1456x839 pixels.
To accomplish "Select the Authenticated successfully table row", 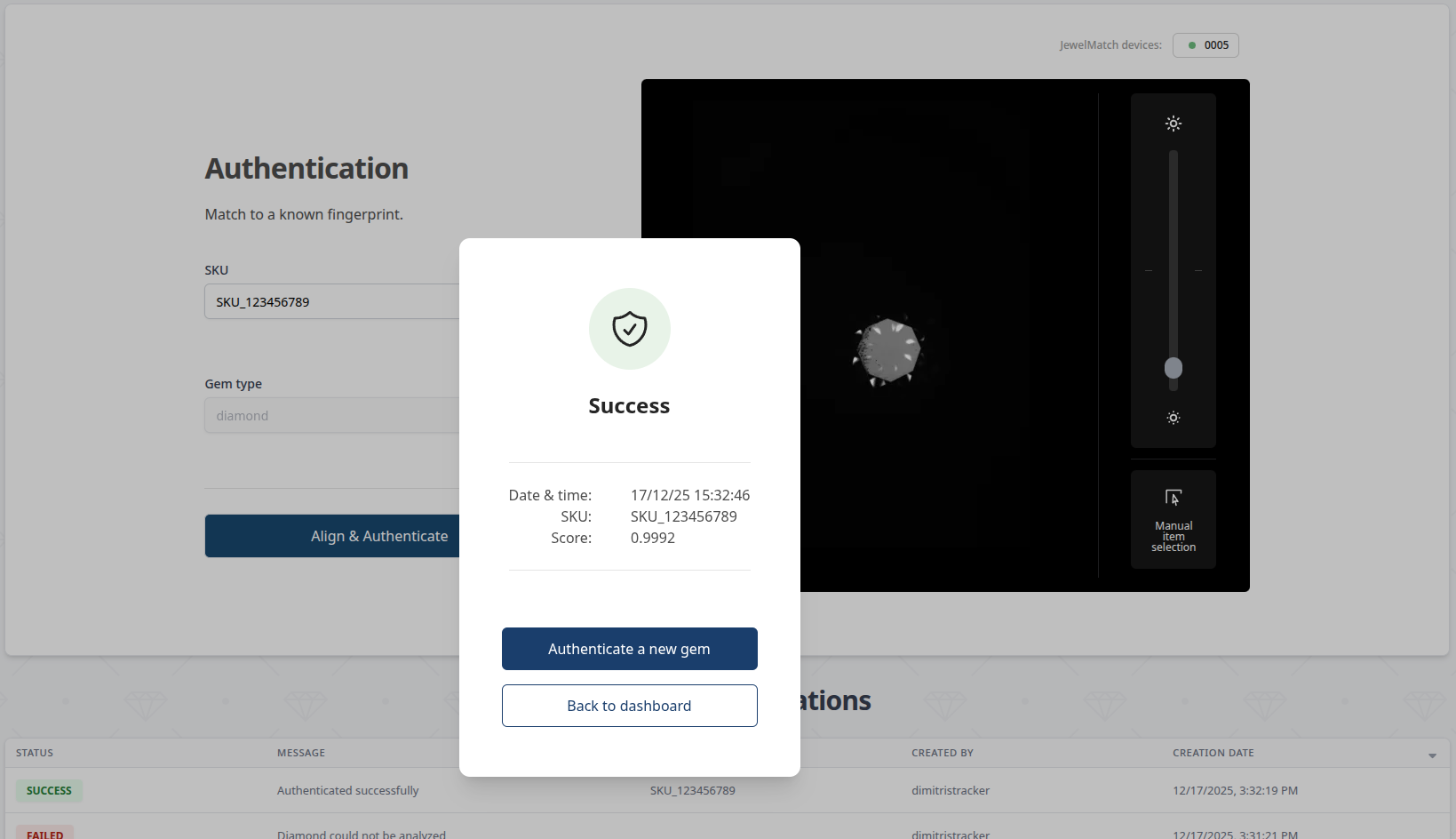I will tap(347, 790).
